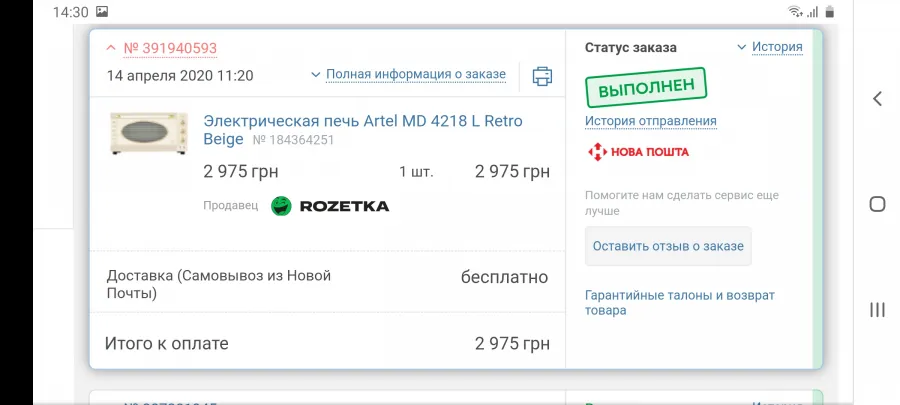The height and width of the screenshot is (405, 900).
Task: Click the бесплатно delivery price
Action: coord(505,278)
